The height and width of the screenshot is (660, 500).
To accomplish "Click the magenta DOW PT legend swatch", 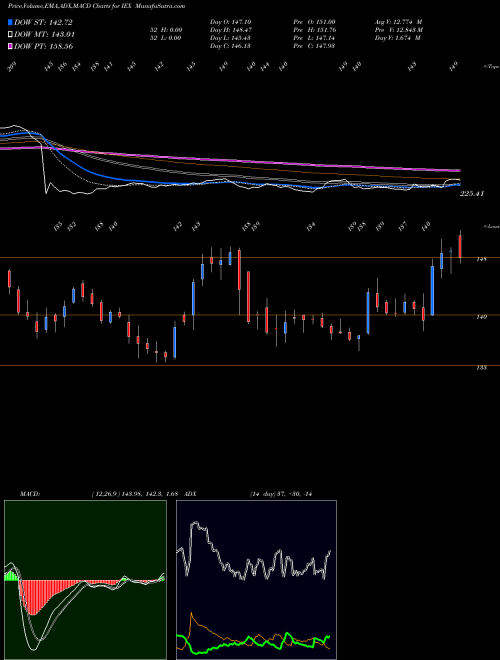I will pos(10,46).
